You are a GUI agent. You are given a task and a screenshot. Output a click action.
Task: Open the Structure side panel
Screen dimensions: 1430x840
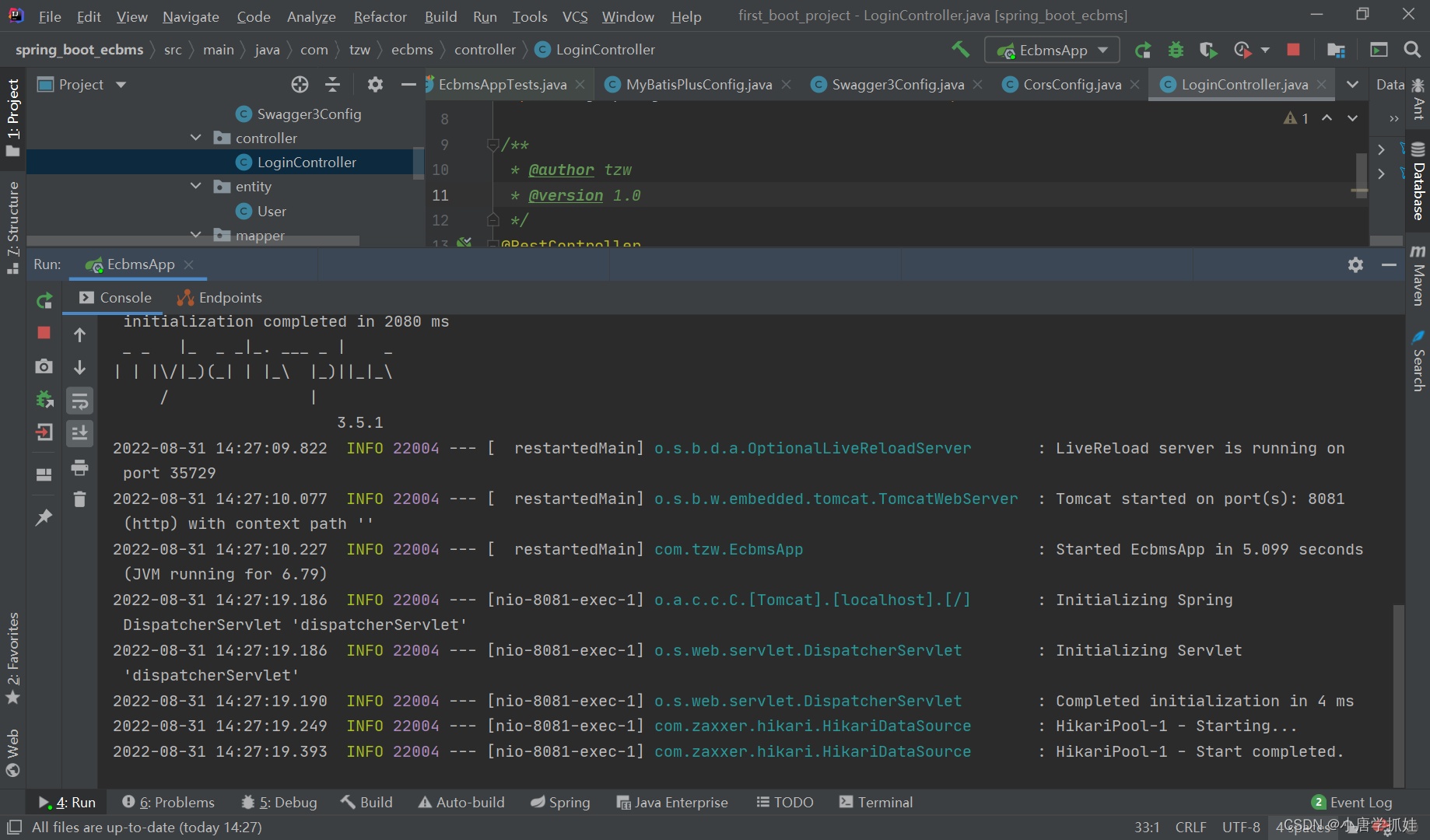click(13, 228)
